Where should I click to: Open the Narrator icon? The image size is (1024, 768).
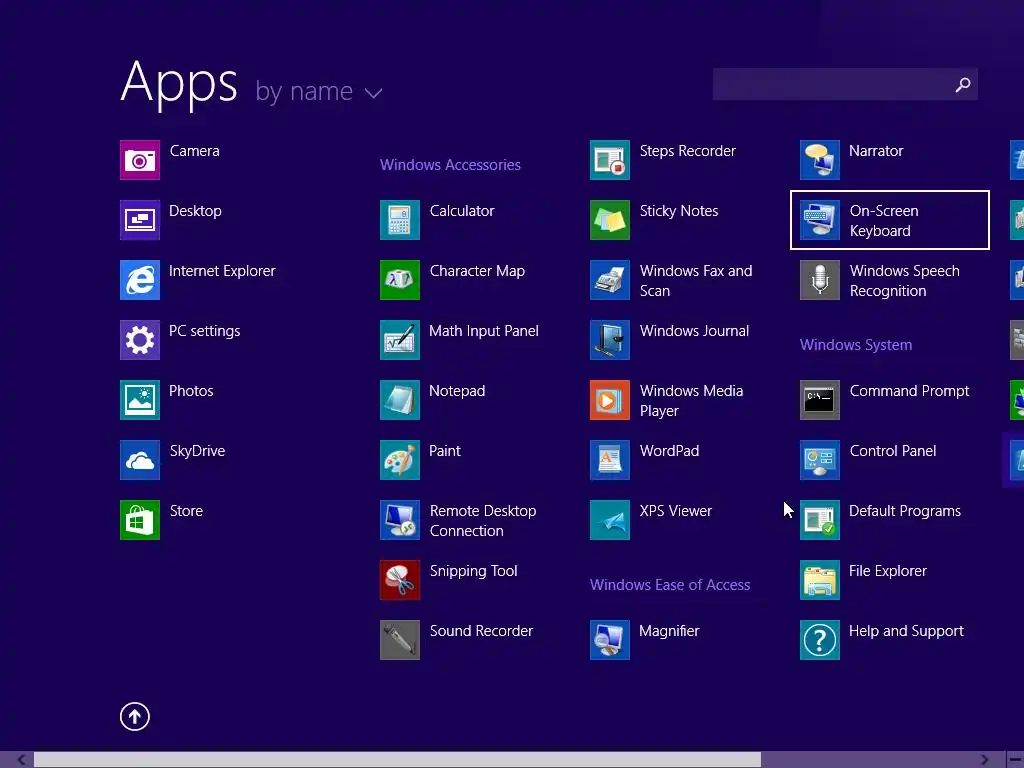tap(820, 160)
